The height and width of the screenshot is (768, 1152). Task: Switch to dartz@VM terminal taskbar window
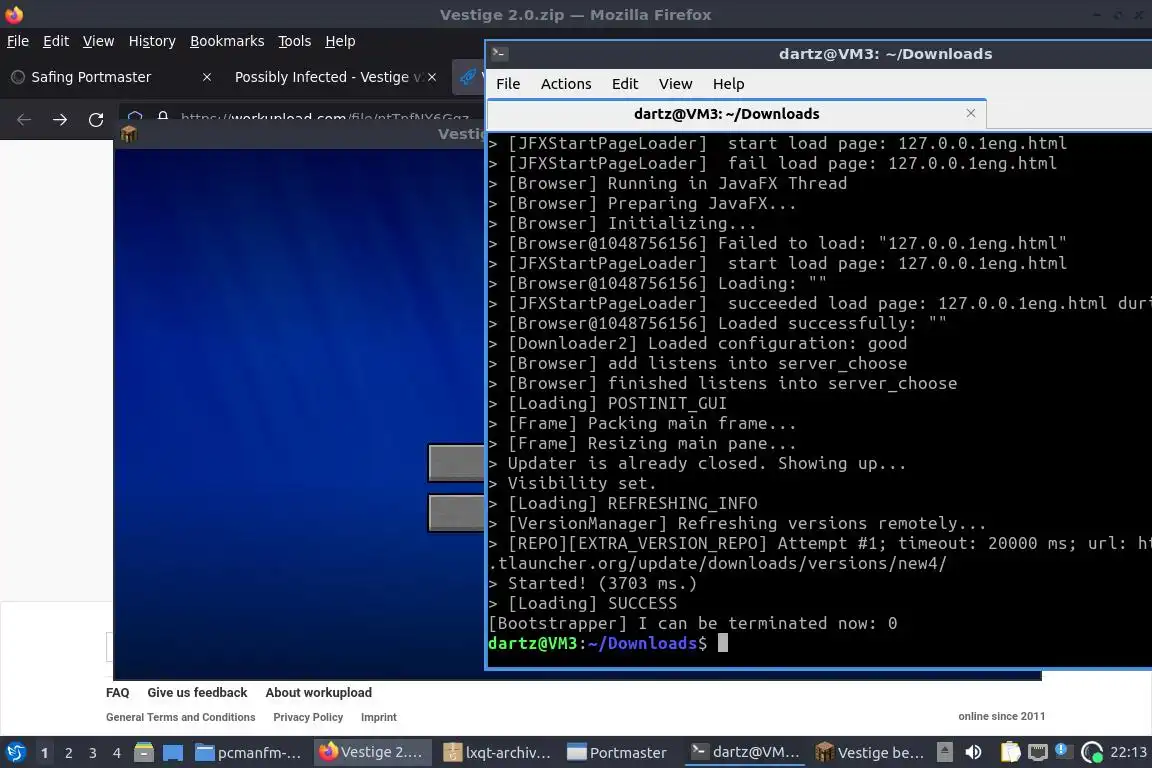point(745,752)
